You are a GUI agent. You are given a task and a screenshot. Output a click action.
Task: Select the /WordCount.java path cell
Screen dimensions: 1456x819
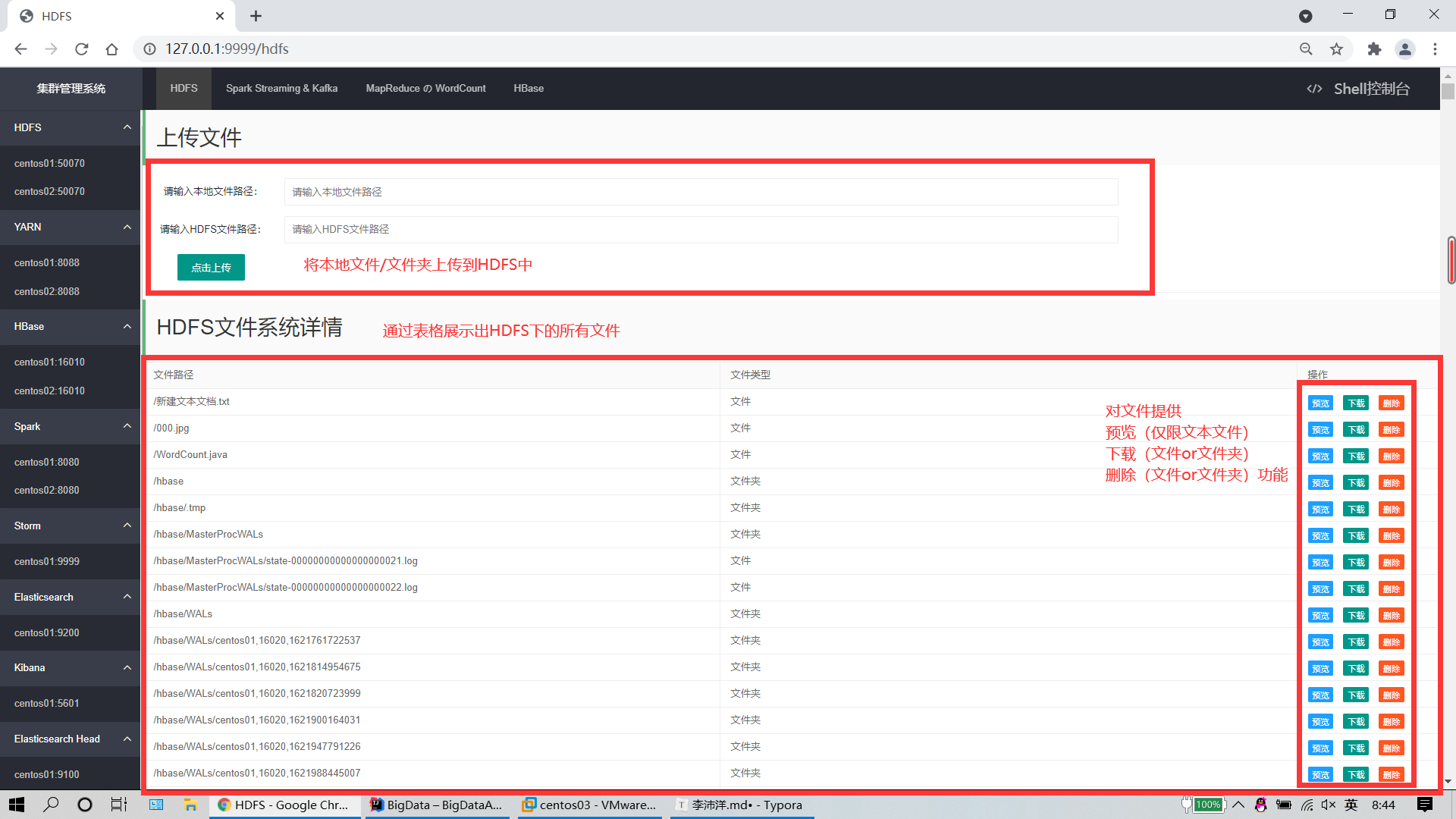coord(433,455)
